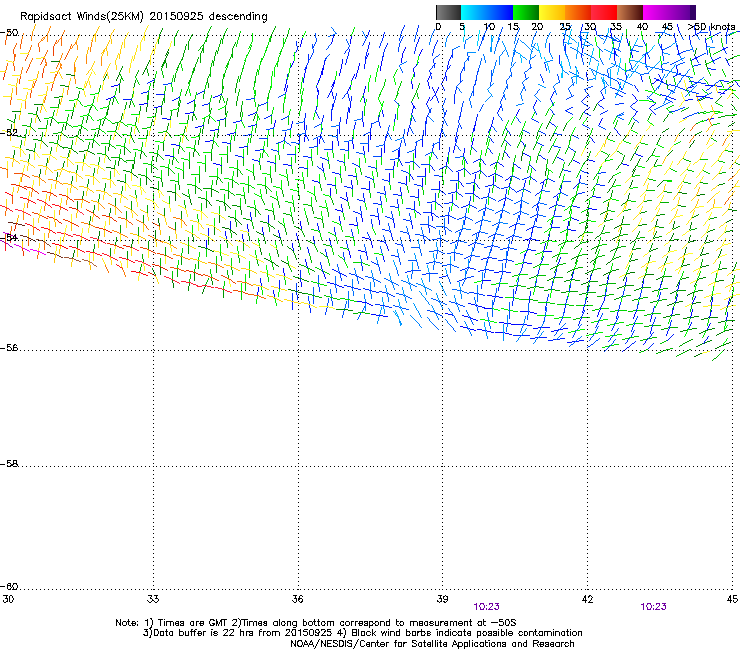Click the legend tick label 40
The height and width of the screenshot is (650, 740).
click(642, 27)
